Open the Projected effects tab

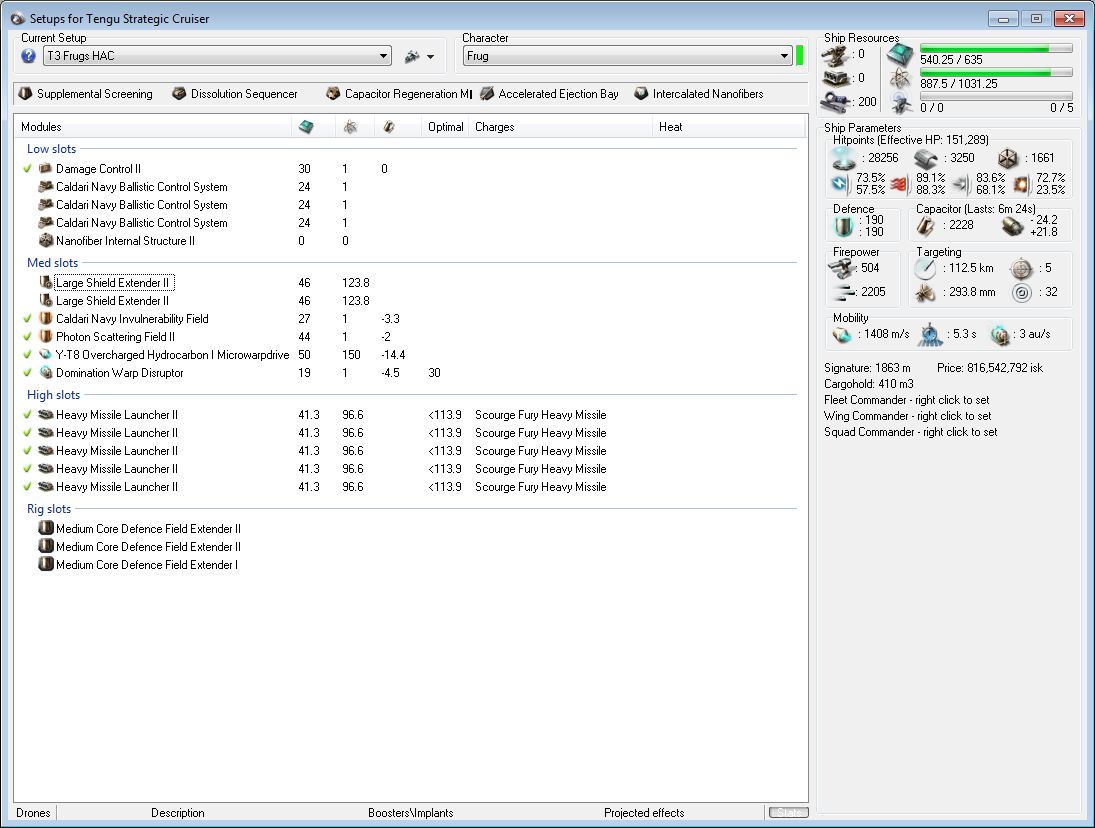(x=644, y=813)
